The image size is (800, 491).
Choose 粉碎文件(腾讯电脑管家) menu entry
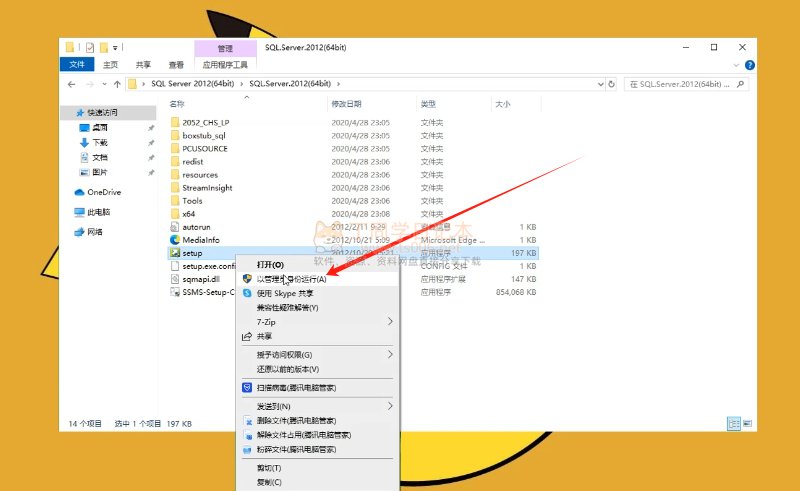319,450
